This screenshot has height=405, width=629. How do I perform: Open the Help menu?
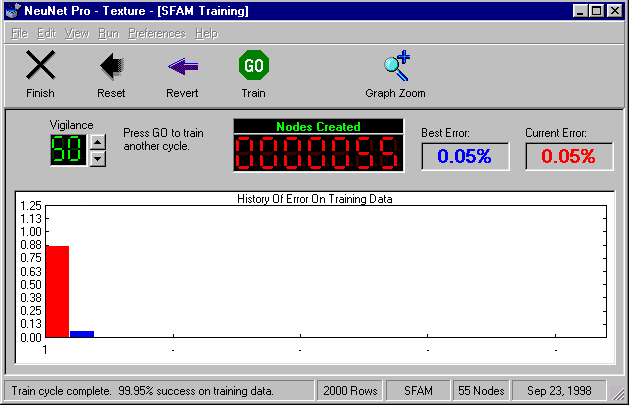(x=206, y=33)
